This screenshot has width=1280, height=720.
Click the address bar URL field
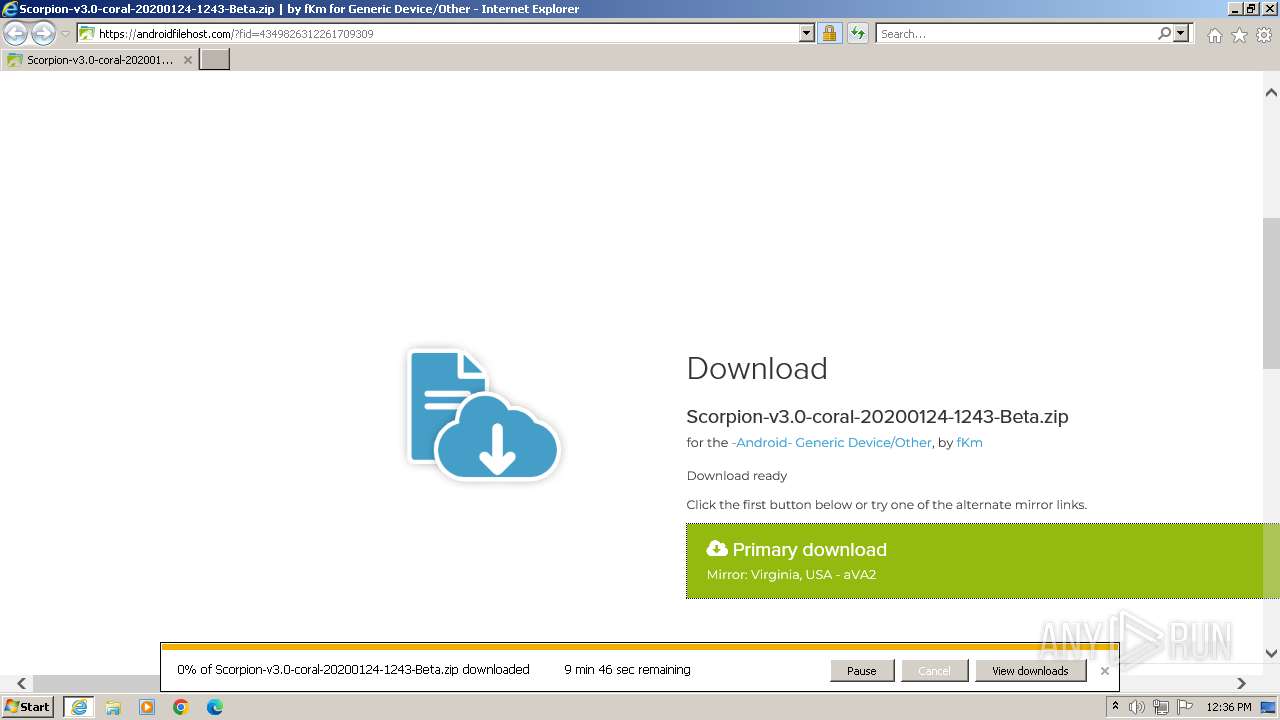click(x=438, y=33)
